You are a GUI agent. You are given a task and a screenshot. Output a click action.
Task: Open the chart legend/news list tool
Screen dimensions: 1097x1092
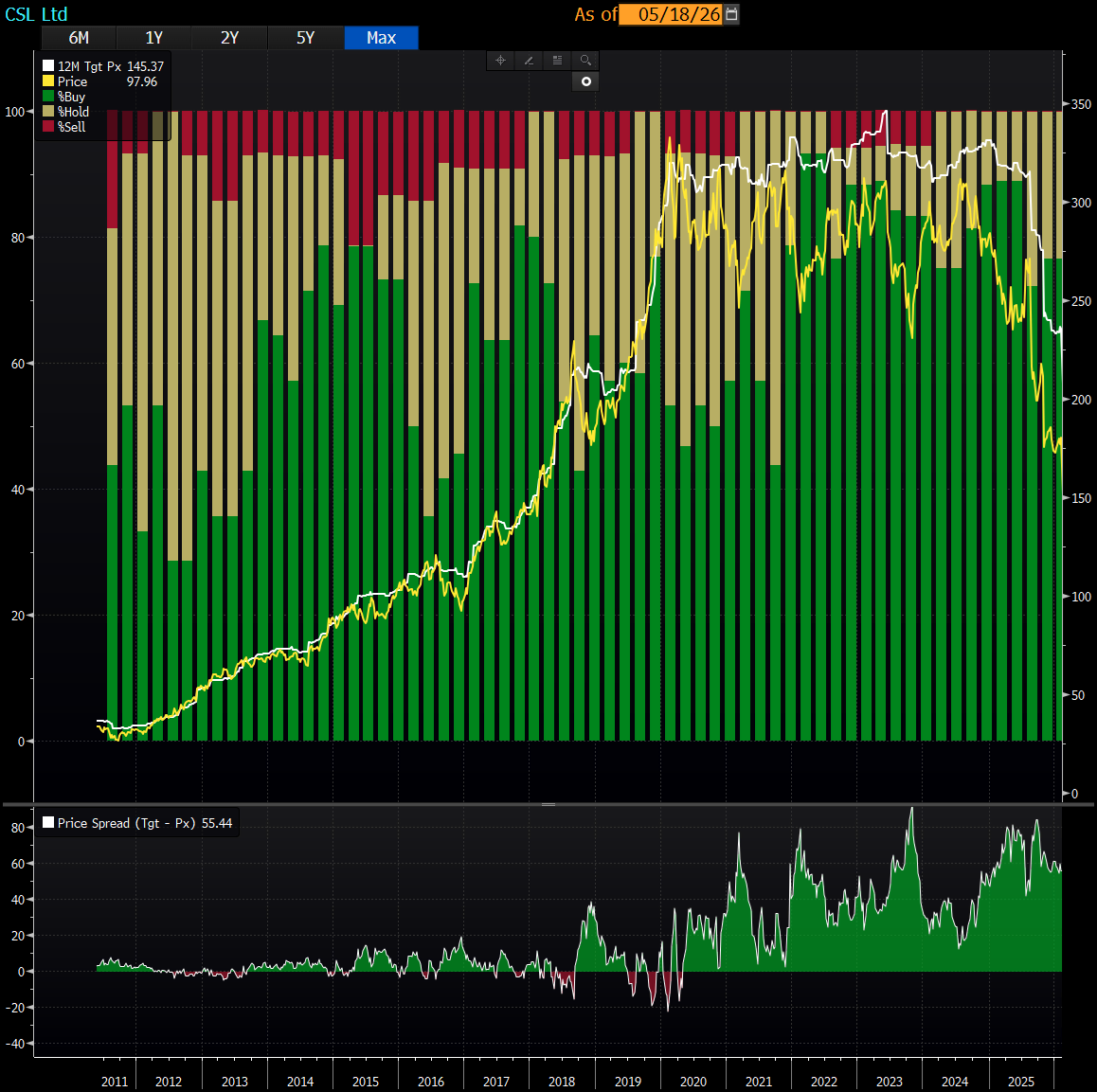pyautogui.click(x=558, y=61)
